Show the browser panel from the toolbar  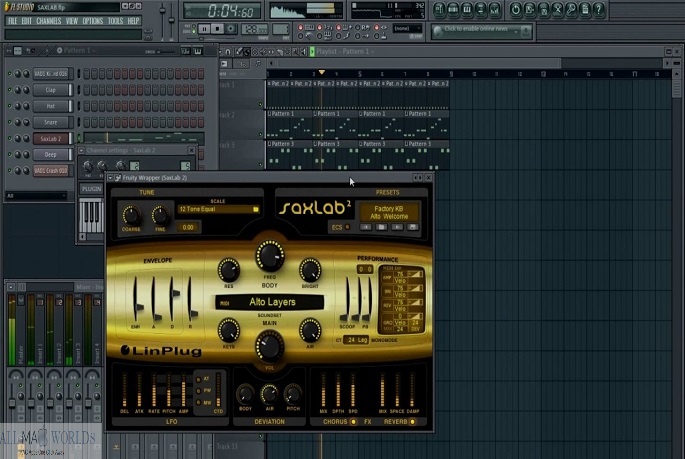[481, 10]
